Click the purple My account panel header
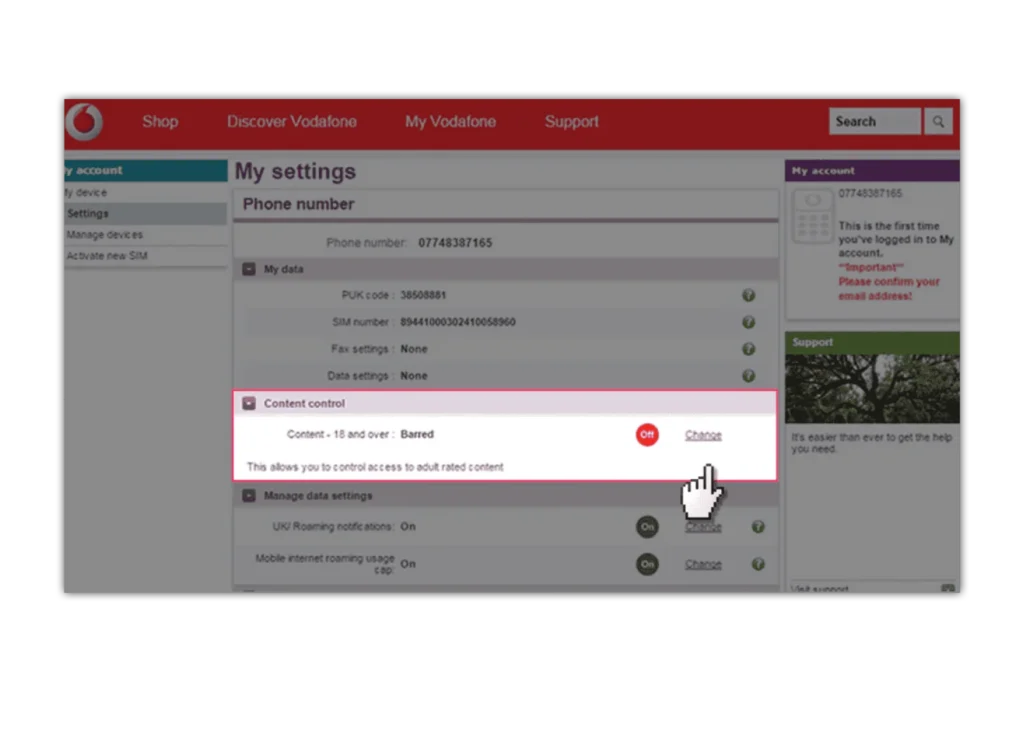 (x=872, y=171)
